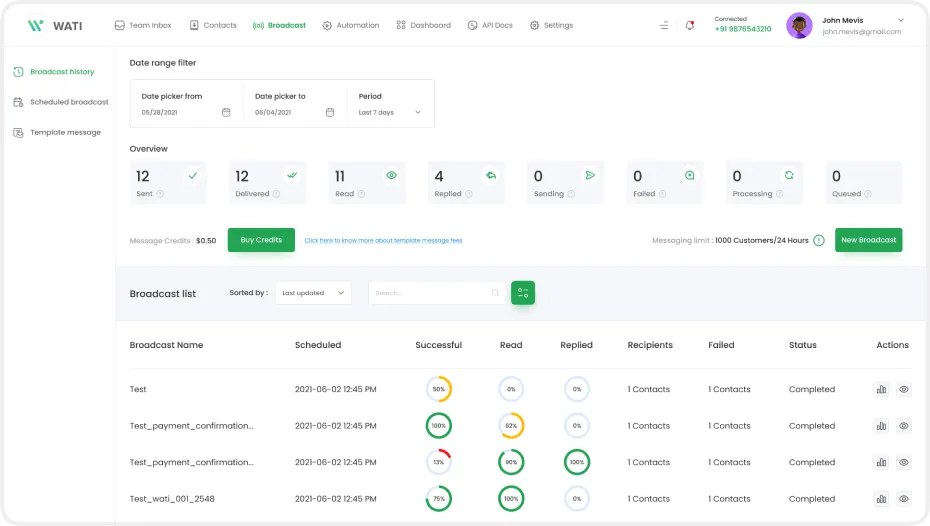View Test broadcast via eye icon
The image size is (930, 526).
(x=904, y=389)
